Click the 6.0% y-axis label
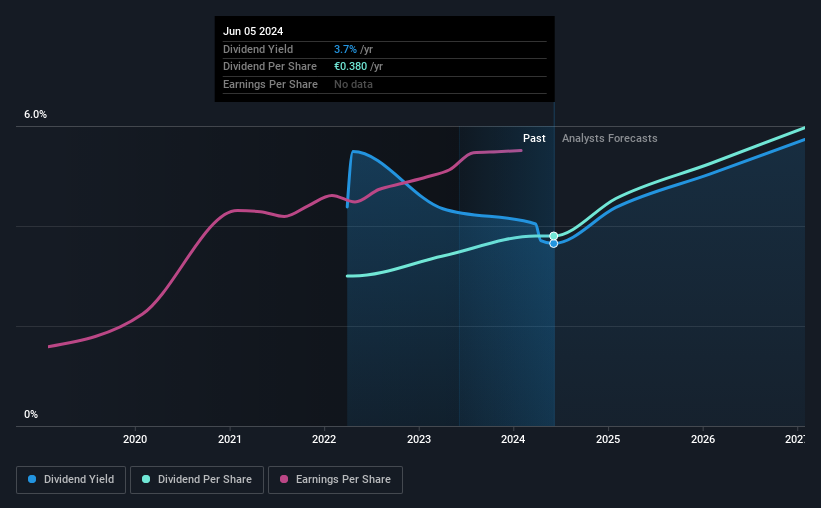 [x=36, y=115]
